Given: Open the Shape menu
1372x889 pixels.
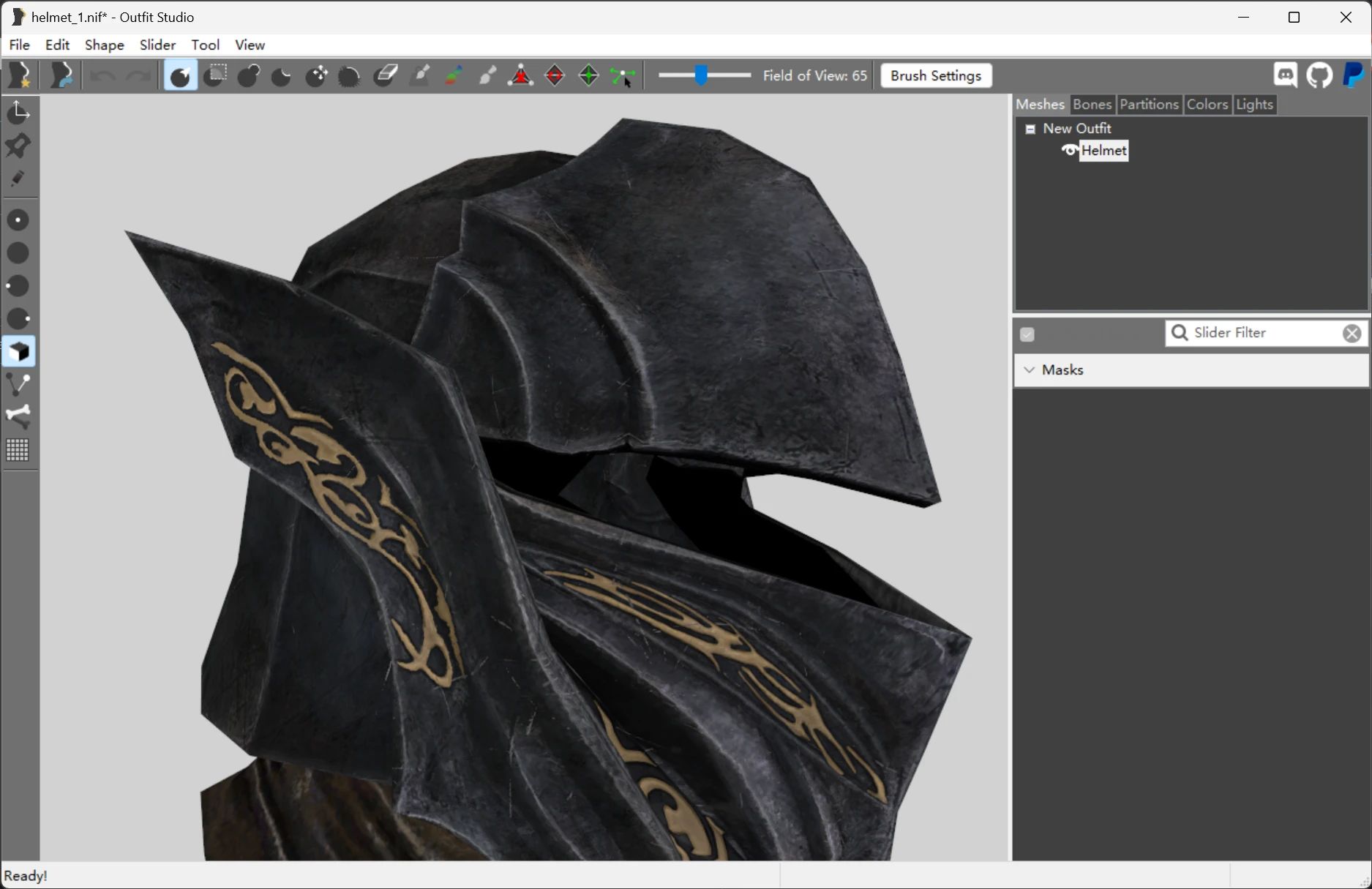Looking at the screenshot, I should (104, 45).
